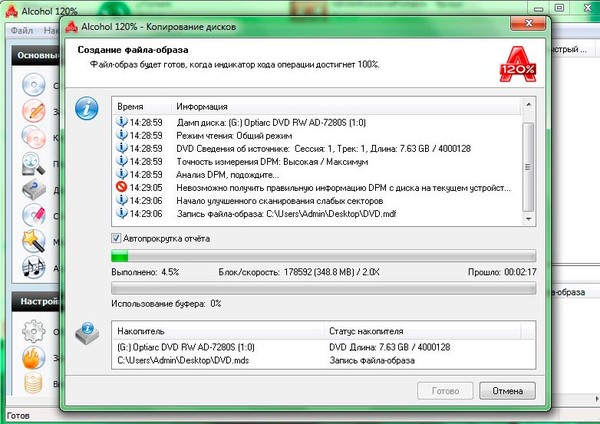This screenshot has width=600, height=424.
Task: Click the buffer usage progress bar
Action: pos(323,288)
